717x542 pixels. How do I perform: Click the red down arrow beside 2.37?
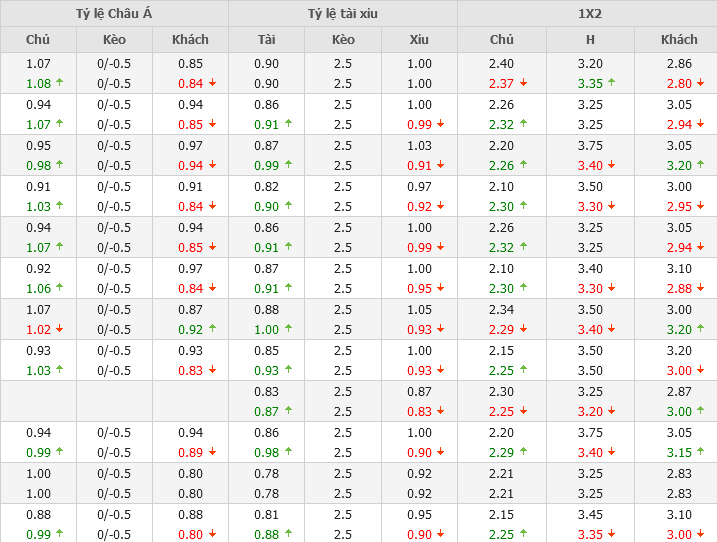coord(524,84)
